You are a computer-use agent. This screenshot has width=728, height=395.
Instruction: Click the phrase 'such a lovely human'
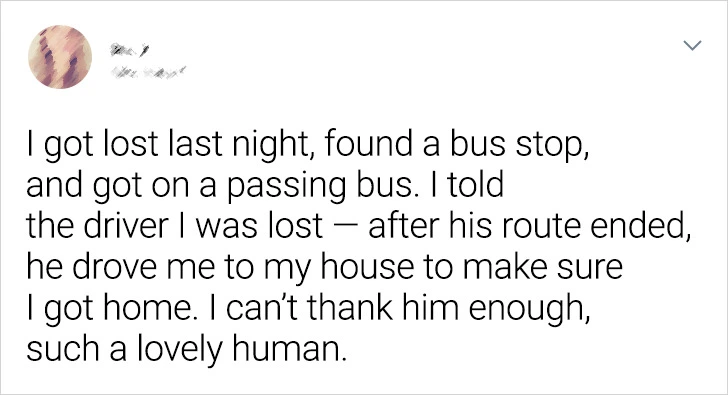coord(187,350)
